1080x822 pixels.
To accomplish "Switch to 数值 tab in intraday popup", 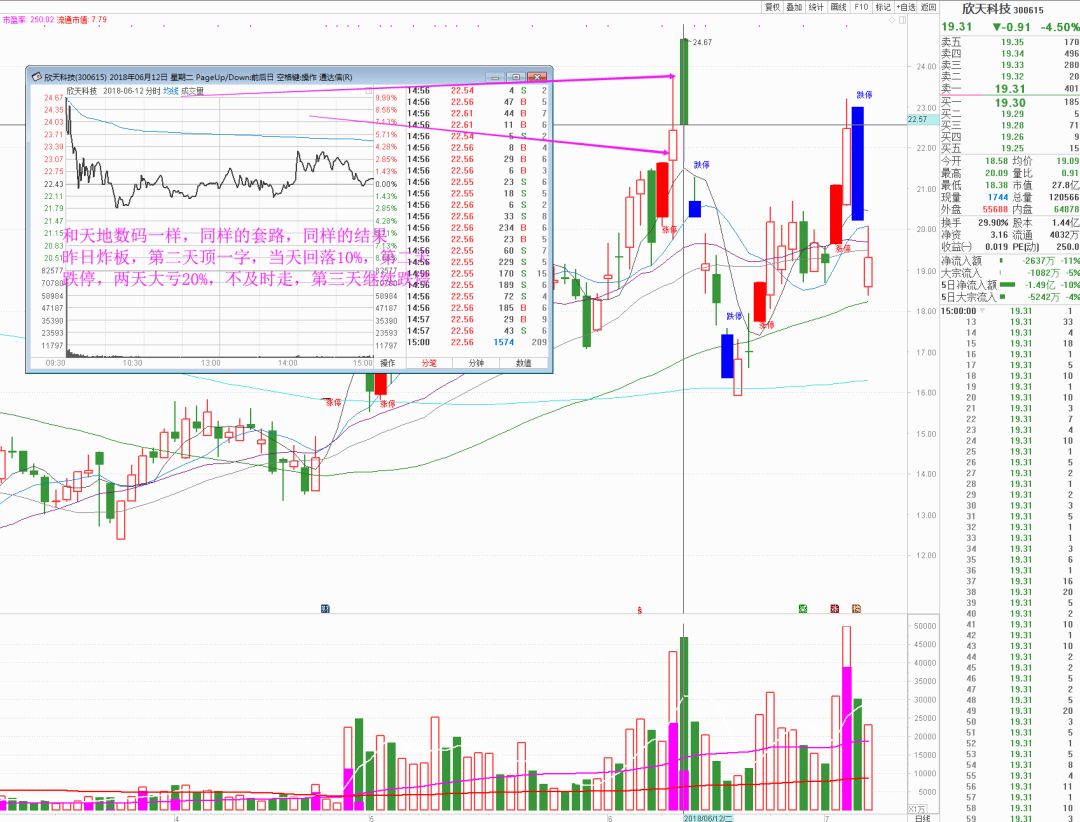I will 523,363.
